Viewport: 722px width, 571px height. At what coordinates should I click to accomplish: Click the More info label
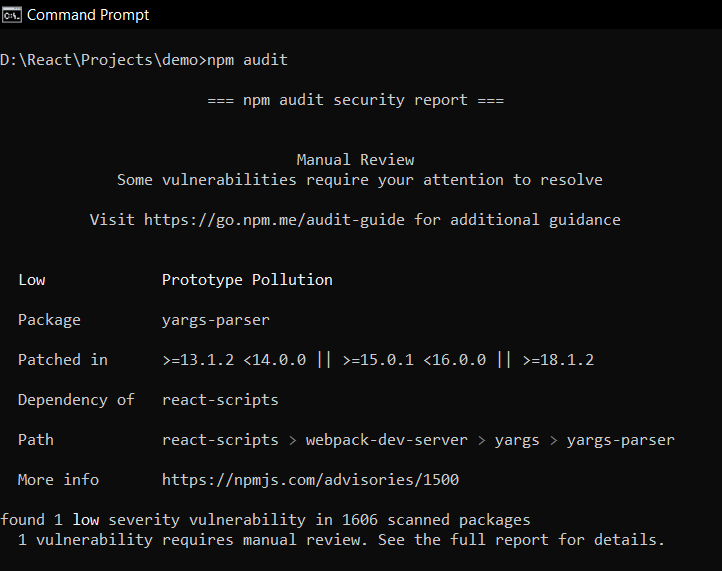[58, 480]
